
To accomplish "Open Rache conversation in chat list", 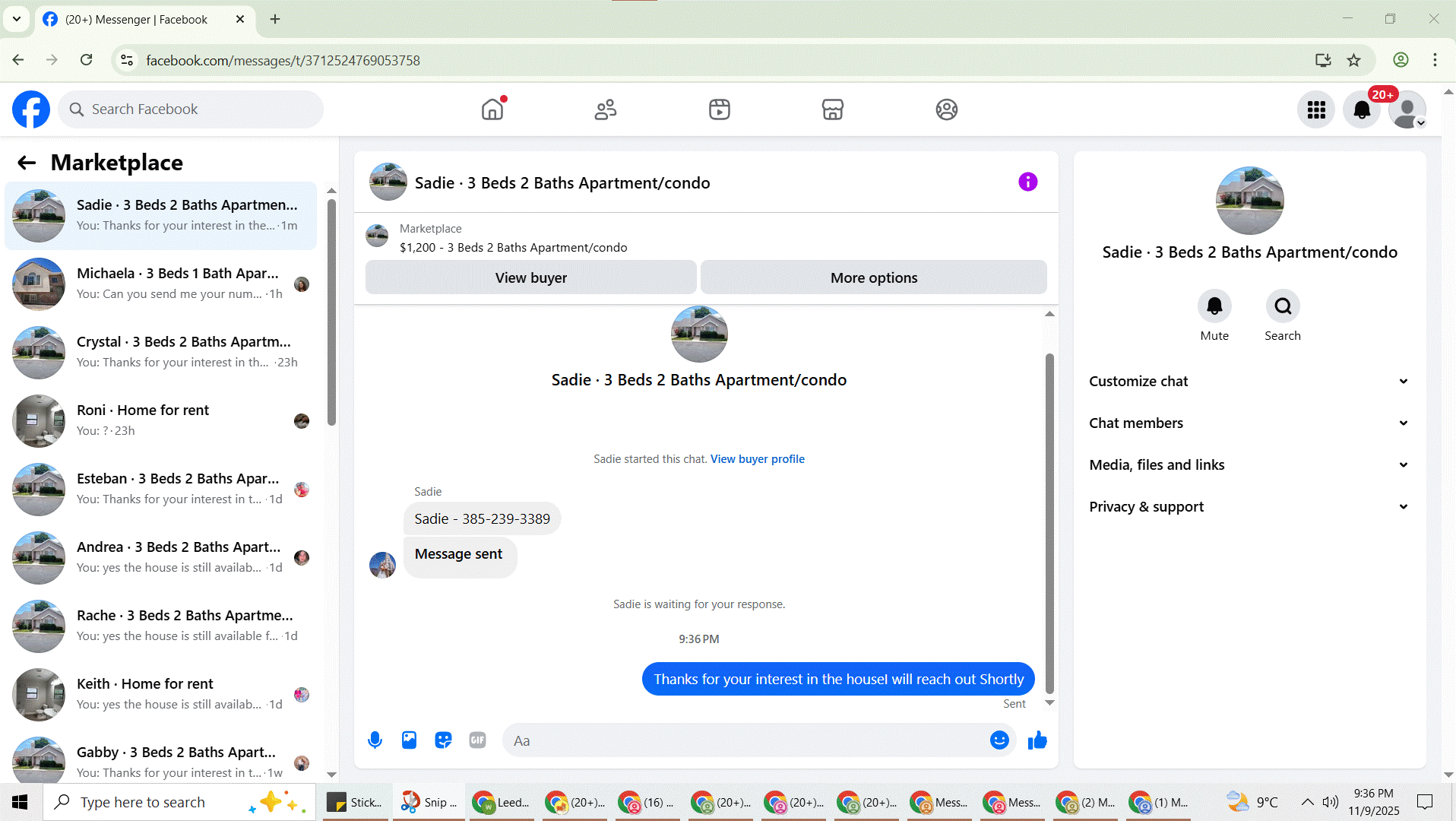I will click(161, 626).
